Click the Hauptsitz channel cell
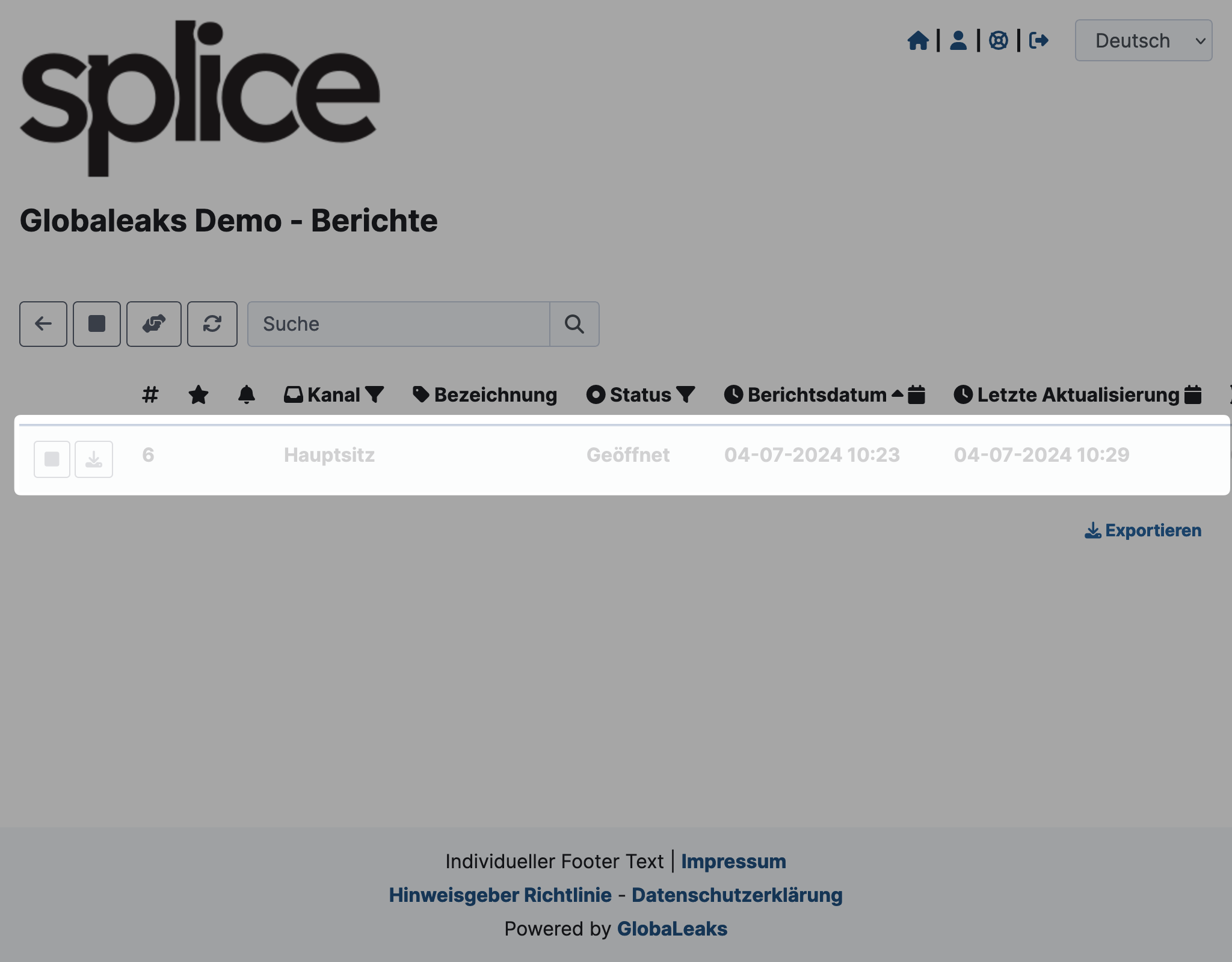This screenshot has height=962, width=1232. 330,455
